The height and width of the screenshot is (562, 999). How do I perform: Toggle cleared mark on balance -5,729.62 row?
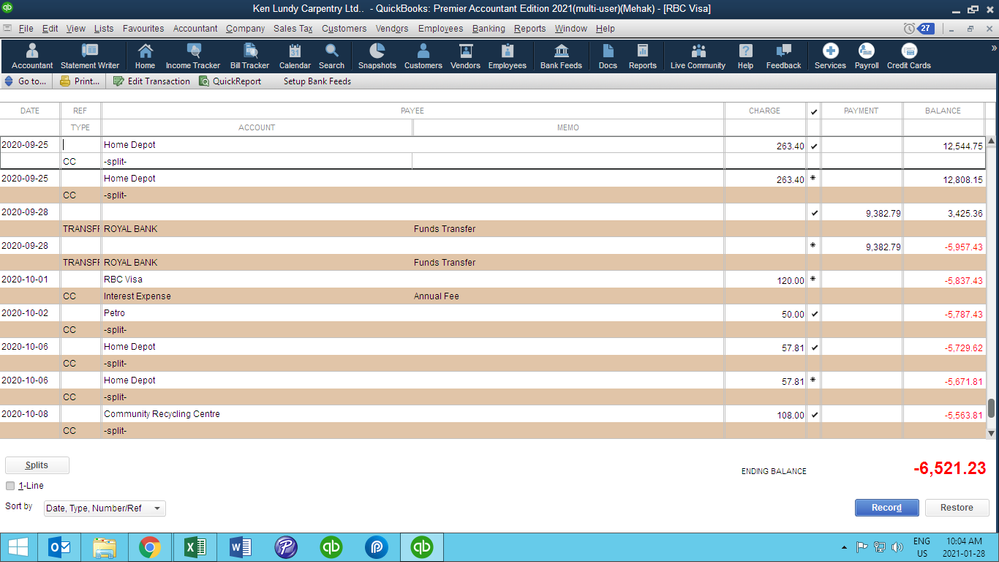(814, 347)
